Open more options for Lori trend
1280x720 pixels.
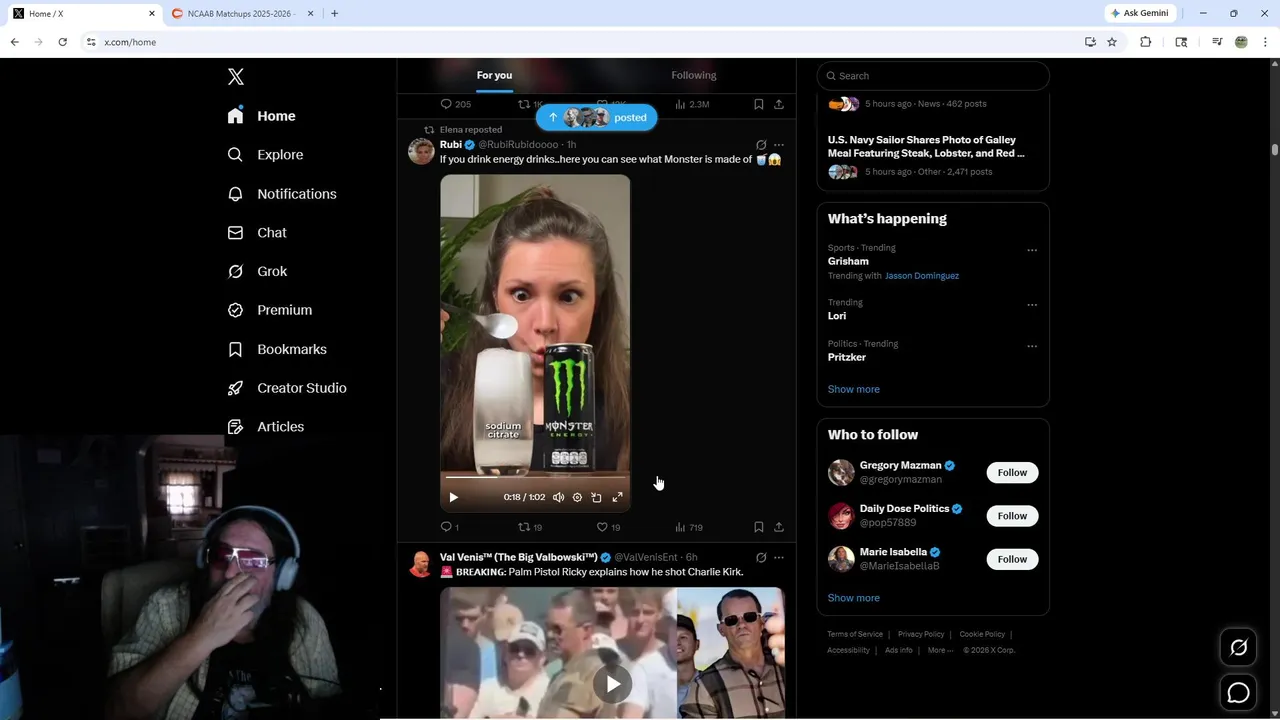click(x=1032, y=305)
